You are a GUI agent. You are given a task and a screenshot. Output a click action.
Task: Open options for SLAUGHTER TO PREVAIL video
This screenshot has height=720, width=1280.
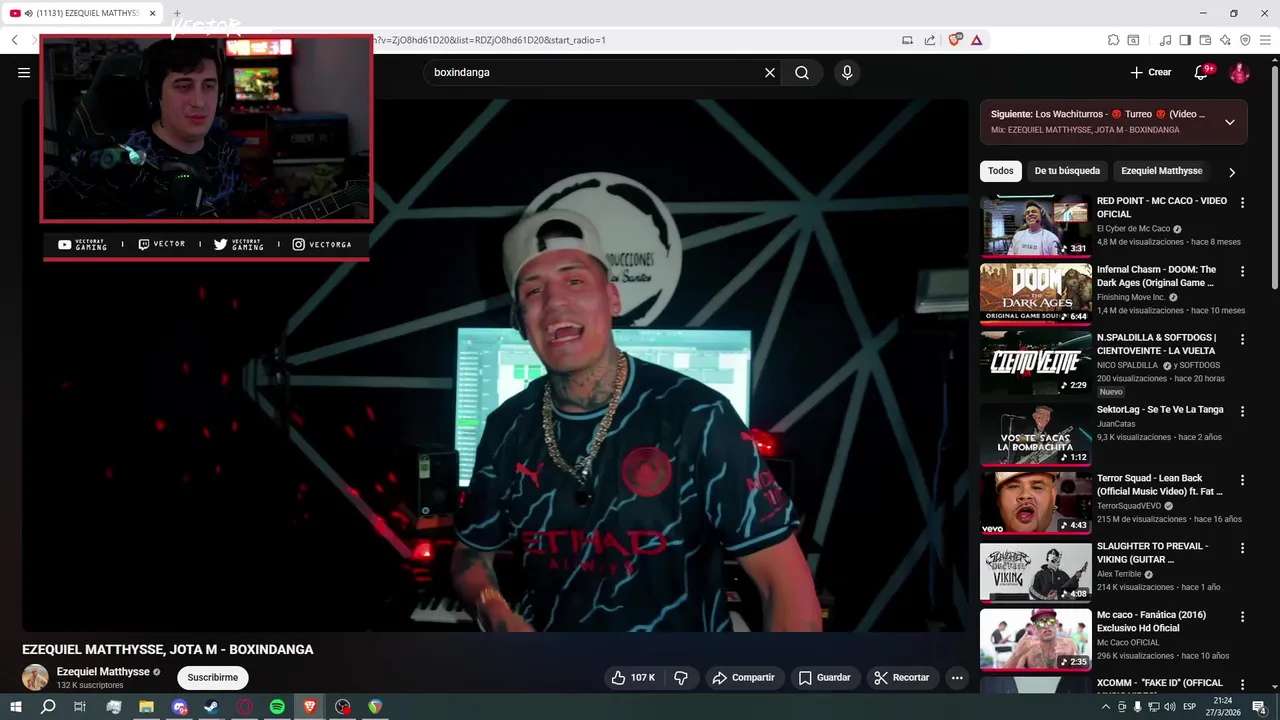[1242, 548]
